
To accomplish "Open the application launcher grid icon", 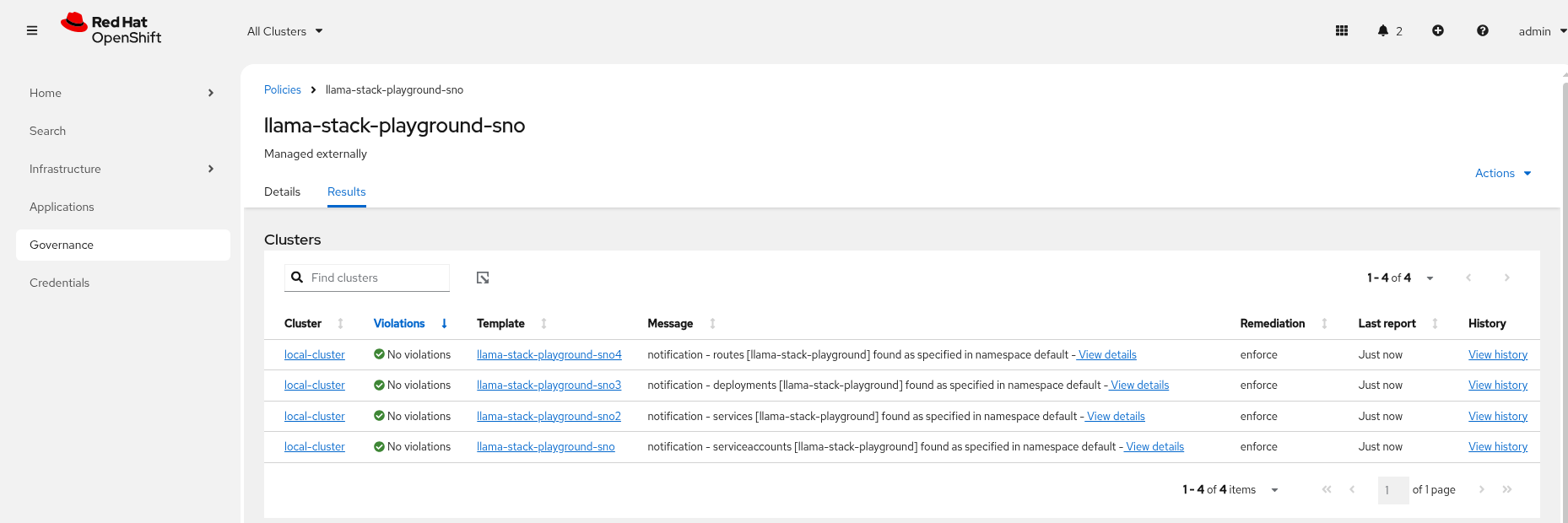I will pos(1342,31).
